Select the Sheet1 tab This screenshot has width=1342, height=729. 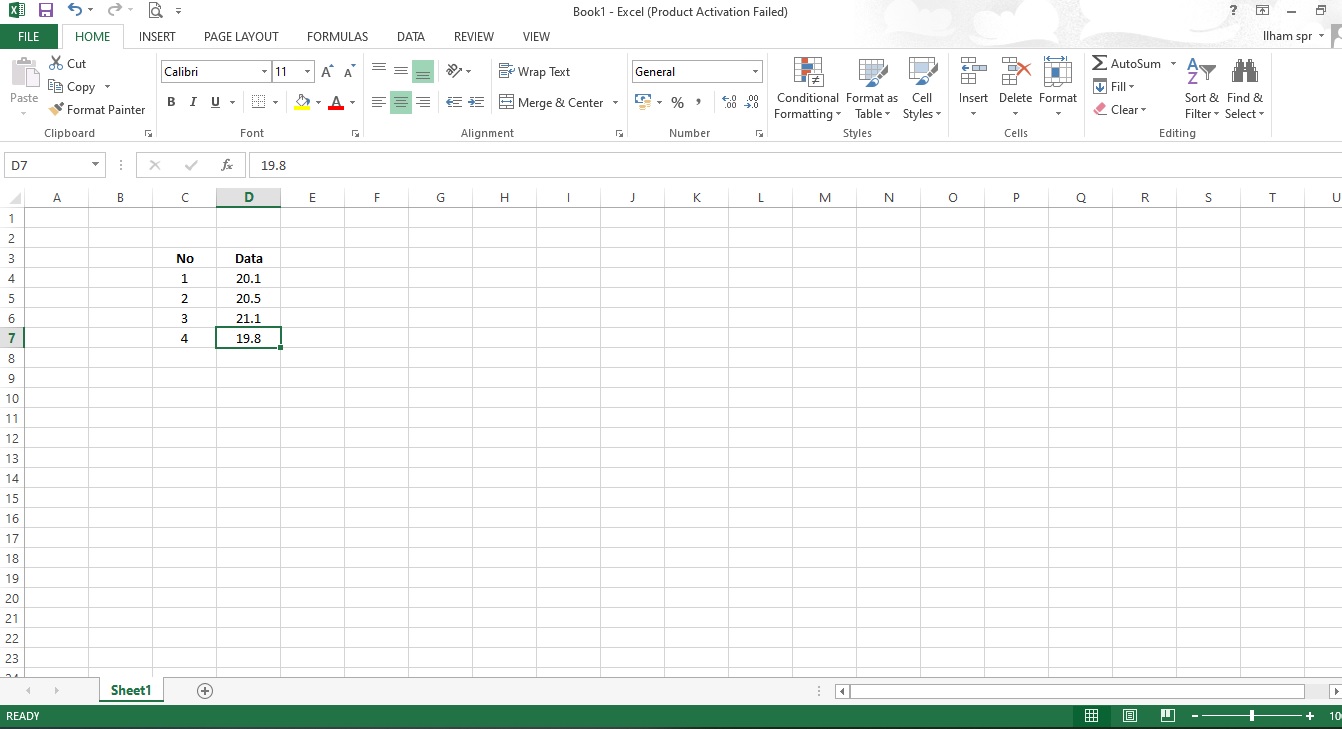(x=130, y=690)
